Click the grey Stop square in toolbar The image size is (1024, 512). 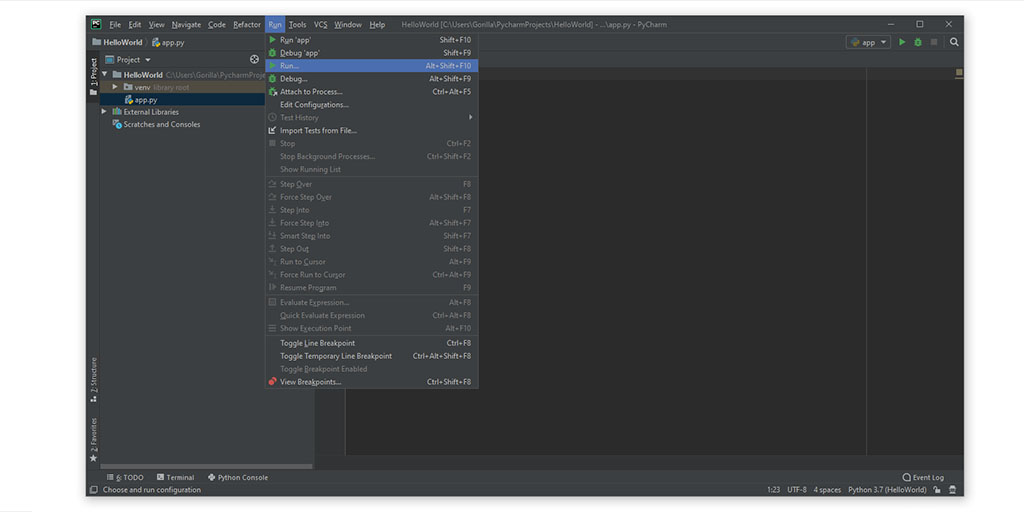point(934,42)
